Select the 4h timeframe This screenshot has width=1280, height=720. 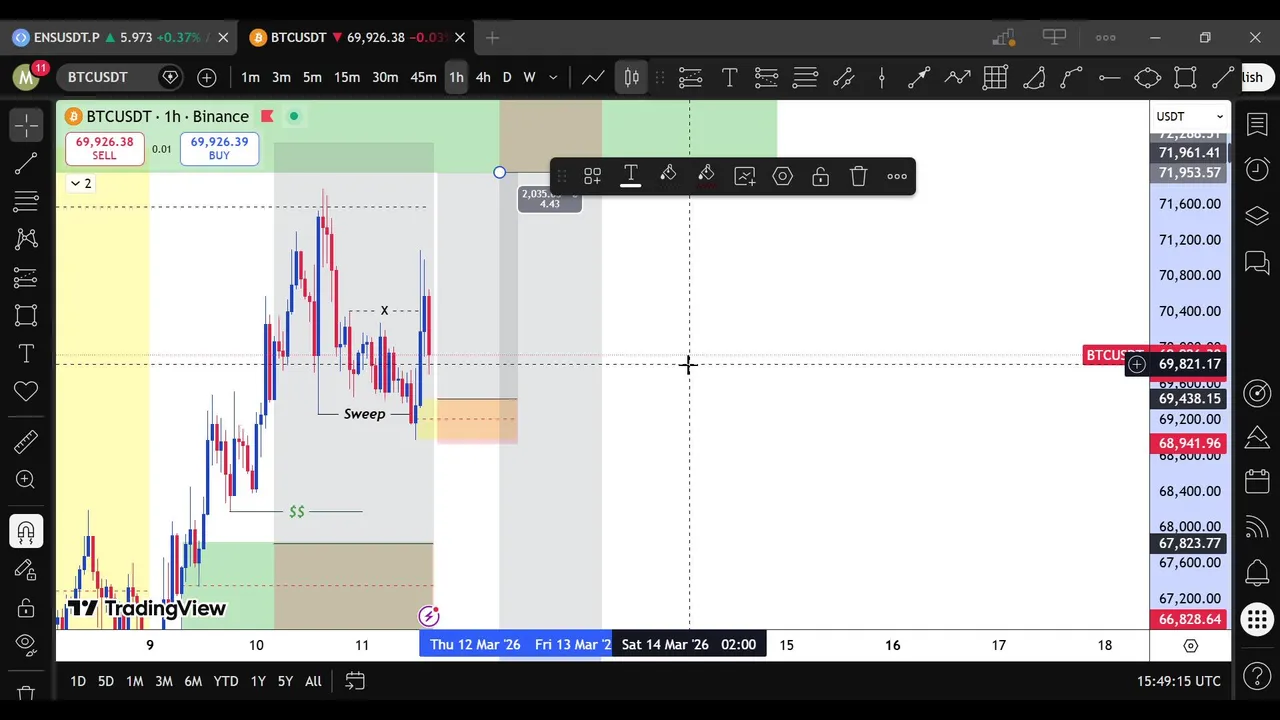(x=483, y=78)
